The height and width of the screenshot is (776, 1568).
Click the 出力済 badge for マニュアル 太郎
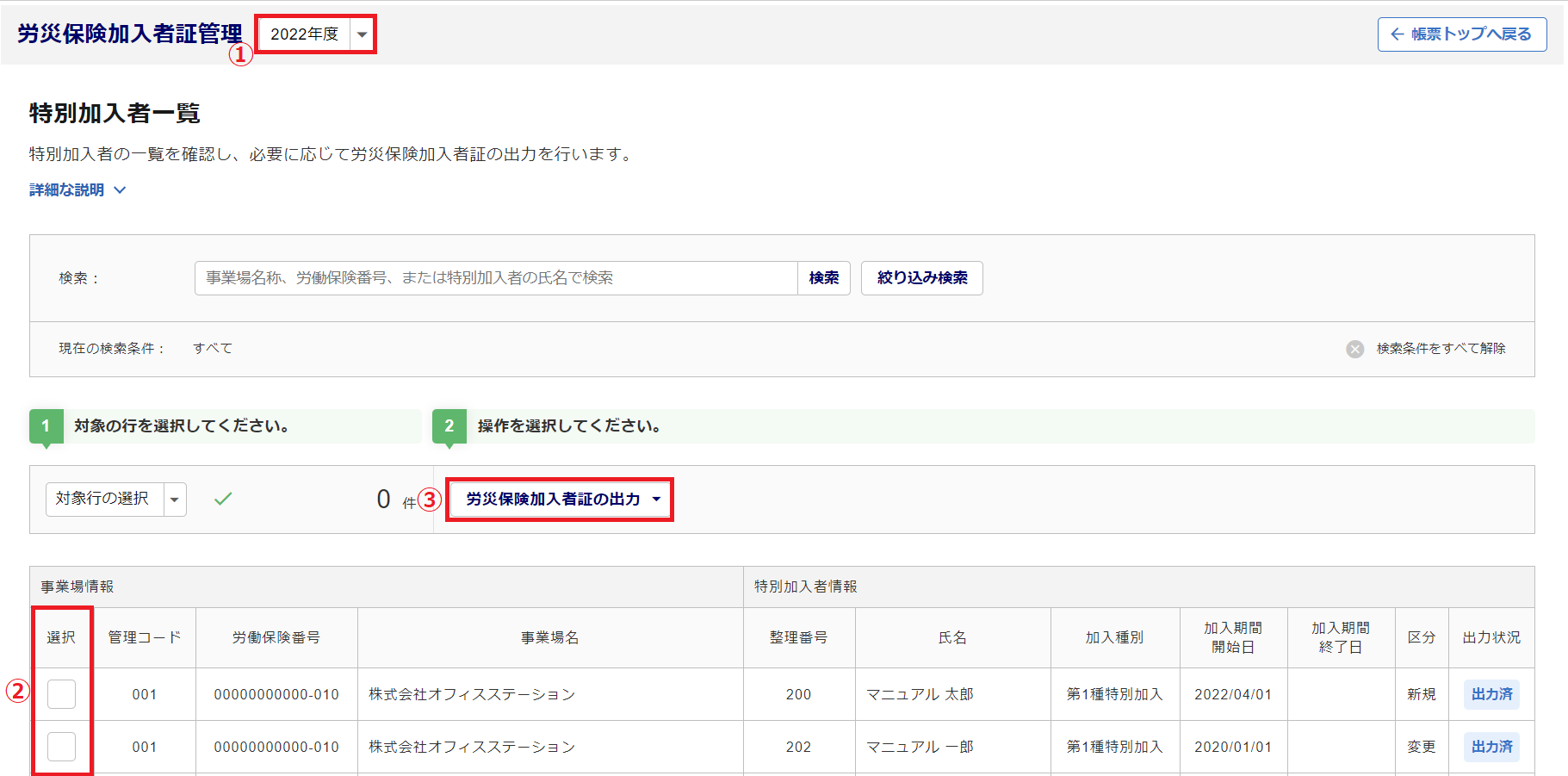point(1491,694)
